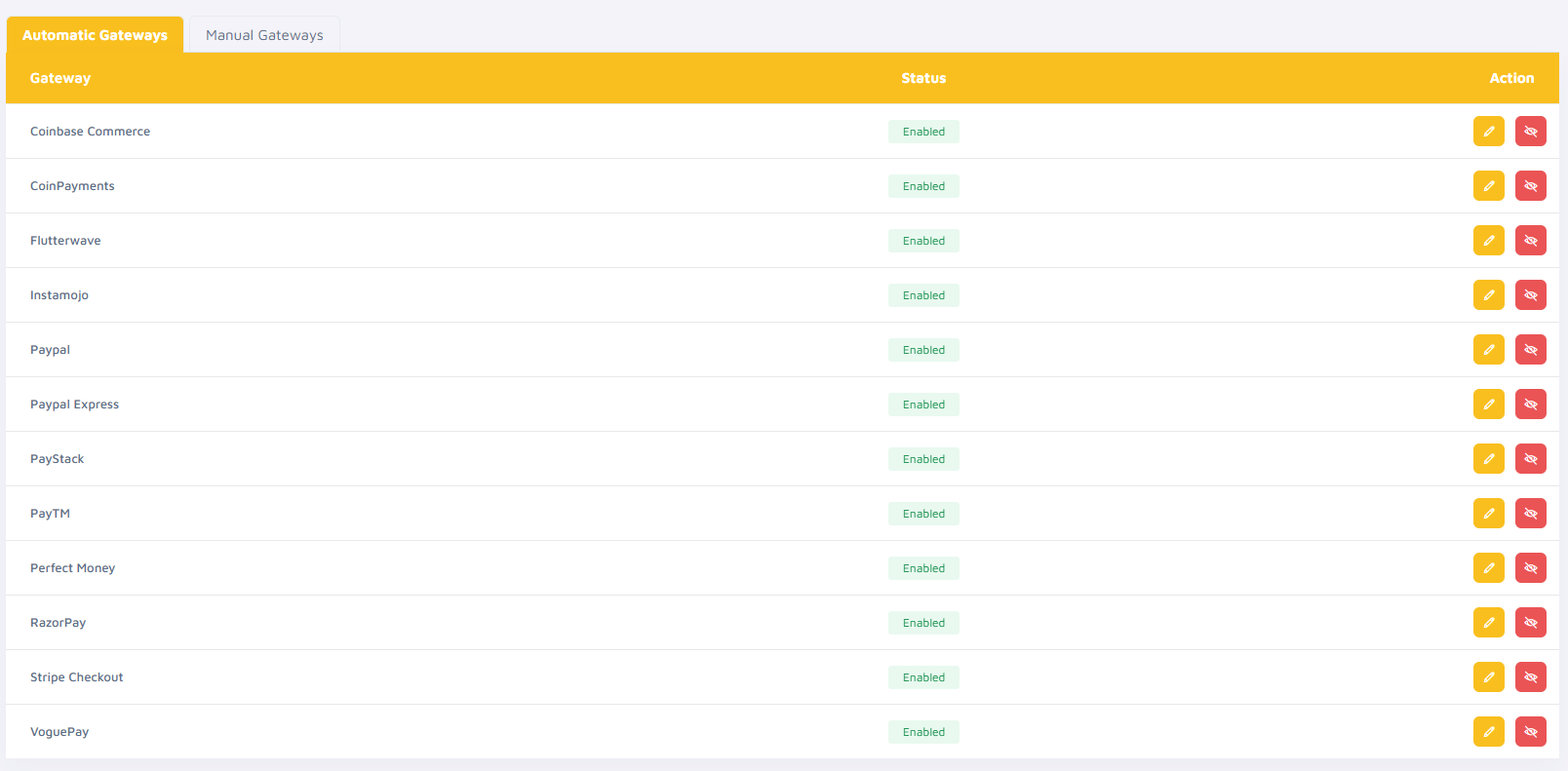Image resolution: width=1568 pixels, height=771 pixels.
Task: Edit the RazorPay gateway
Action: [1488, 623]
